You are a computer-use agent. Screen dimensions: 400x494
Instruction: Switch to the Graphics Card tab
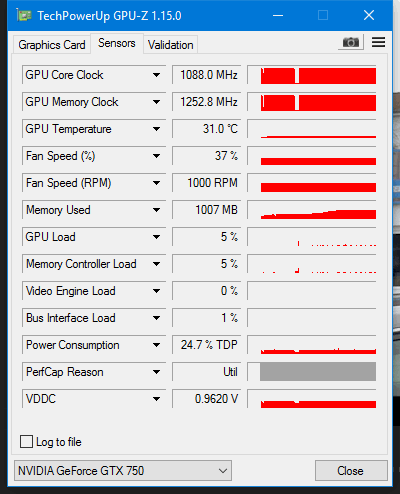coord(52,45)
